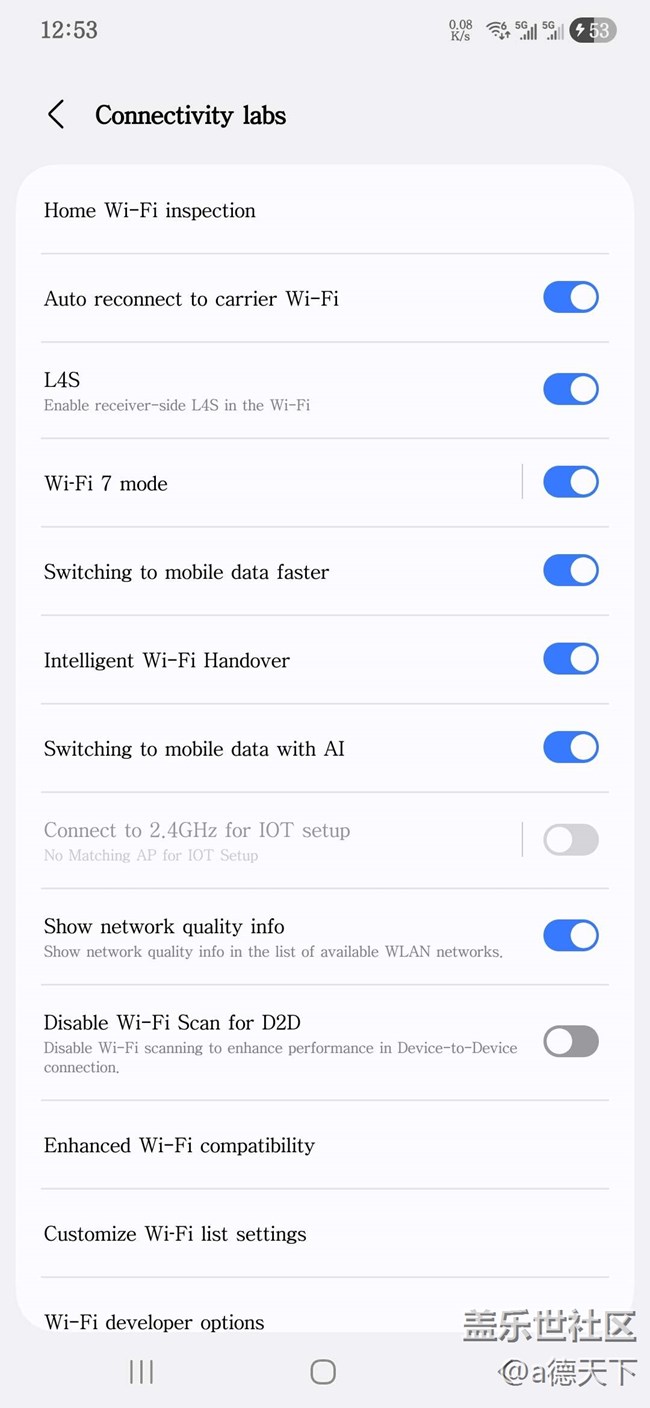Turn off Wi-Fi 7 mode switch

click(570, 482)
